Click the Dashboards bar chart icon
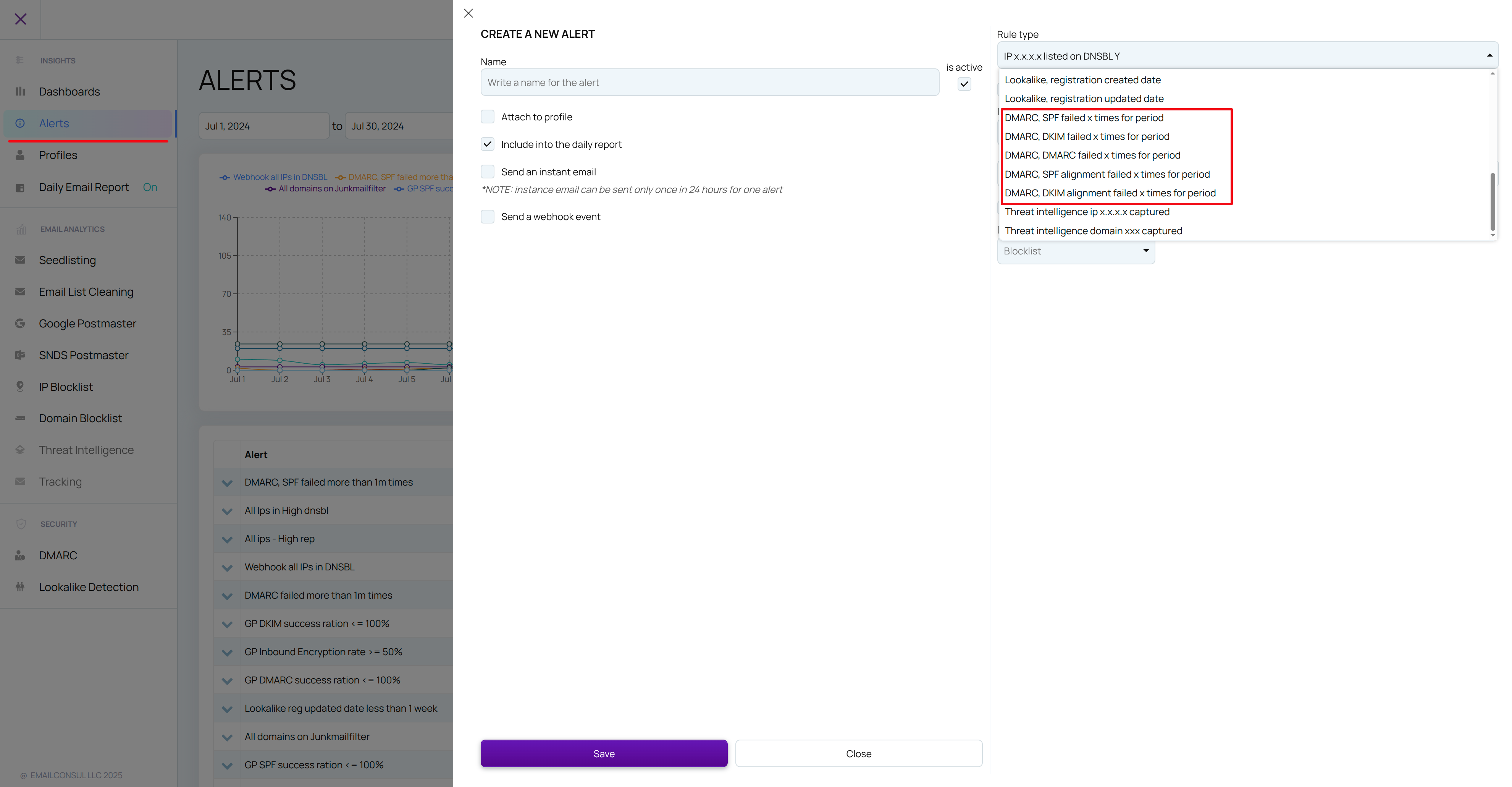Screen dimensions: 1512x787 (x=20, y=92)
